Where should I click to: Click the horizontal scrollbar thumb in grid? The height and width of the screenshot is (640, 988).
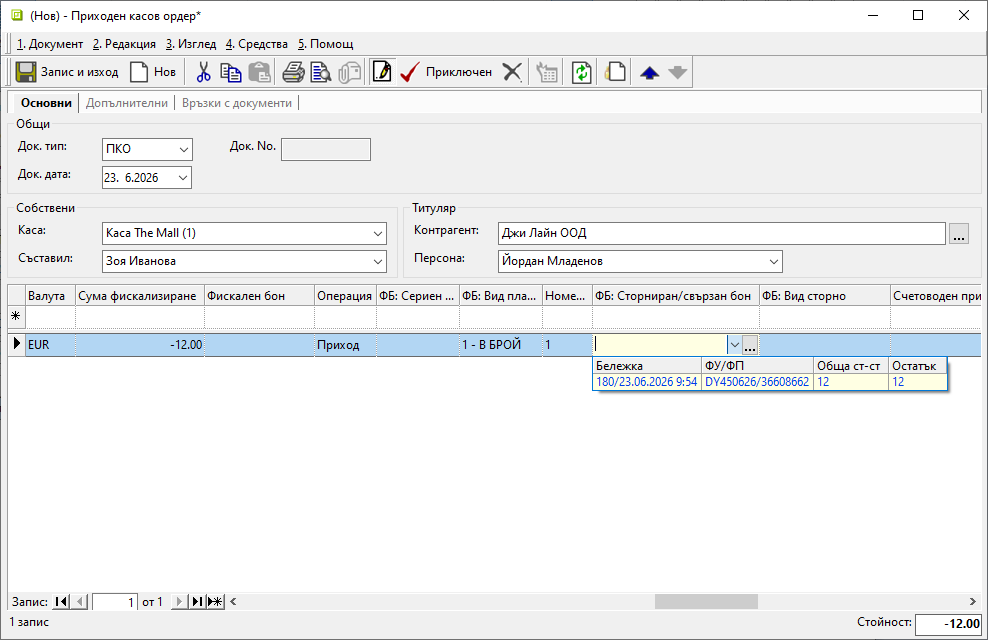pyautogui.click(x=706, y=602)
